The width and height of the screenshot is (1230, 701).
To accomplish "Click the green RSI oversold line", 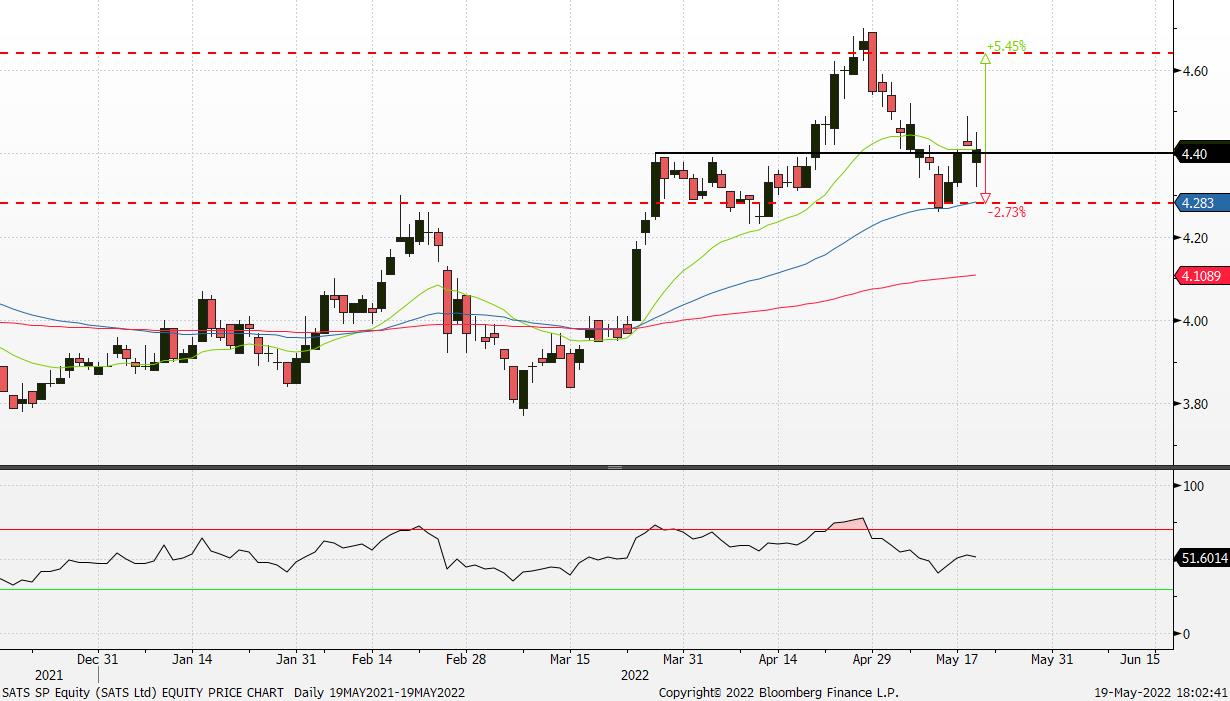I will (585, 589).
